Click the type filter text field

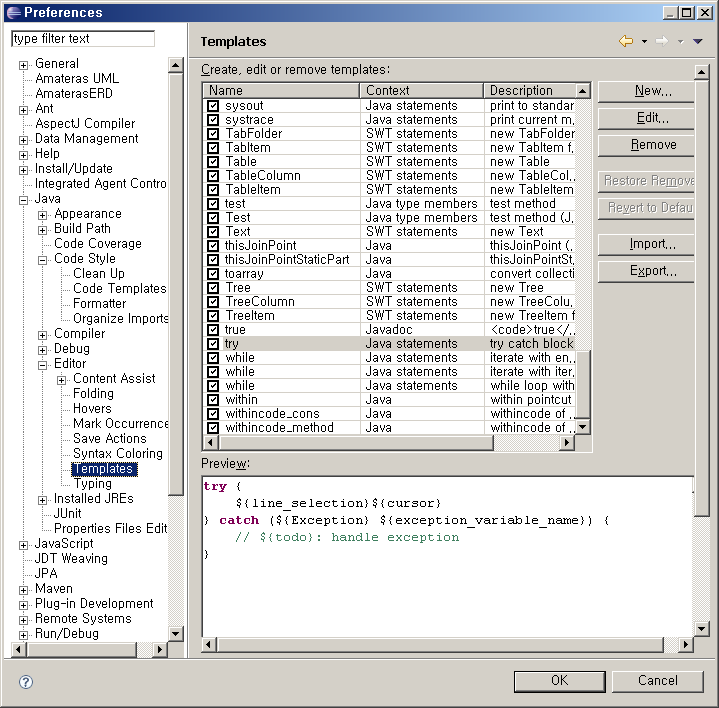[x=83, y=39]
